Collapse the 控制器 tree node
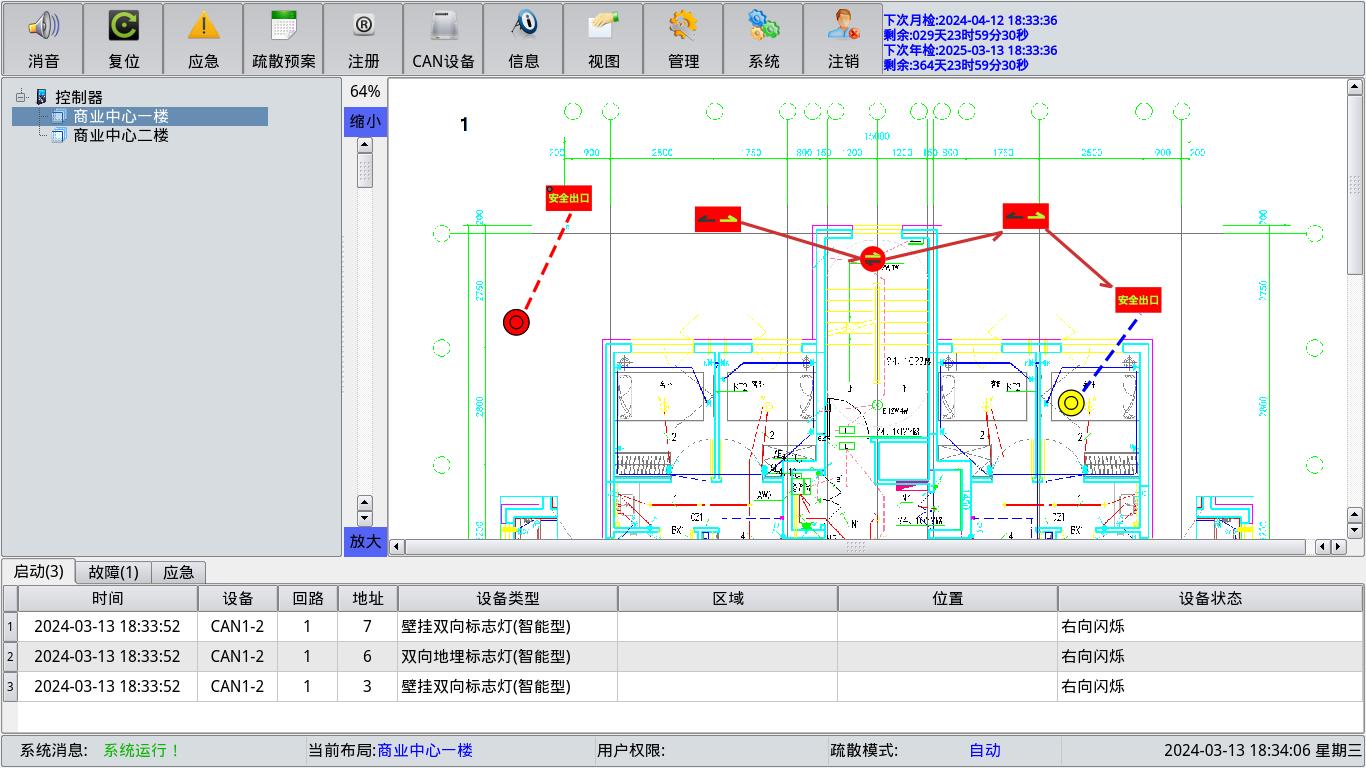 click(x=21, y=97)
